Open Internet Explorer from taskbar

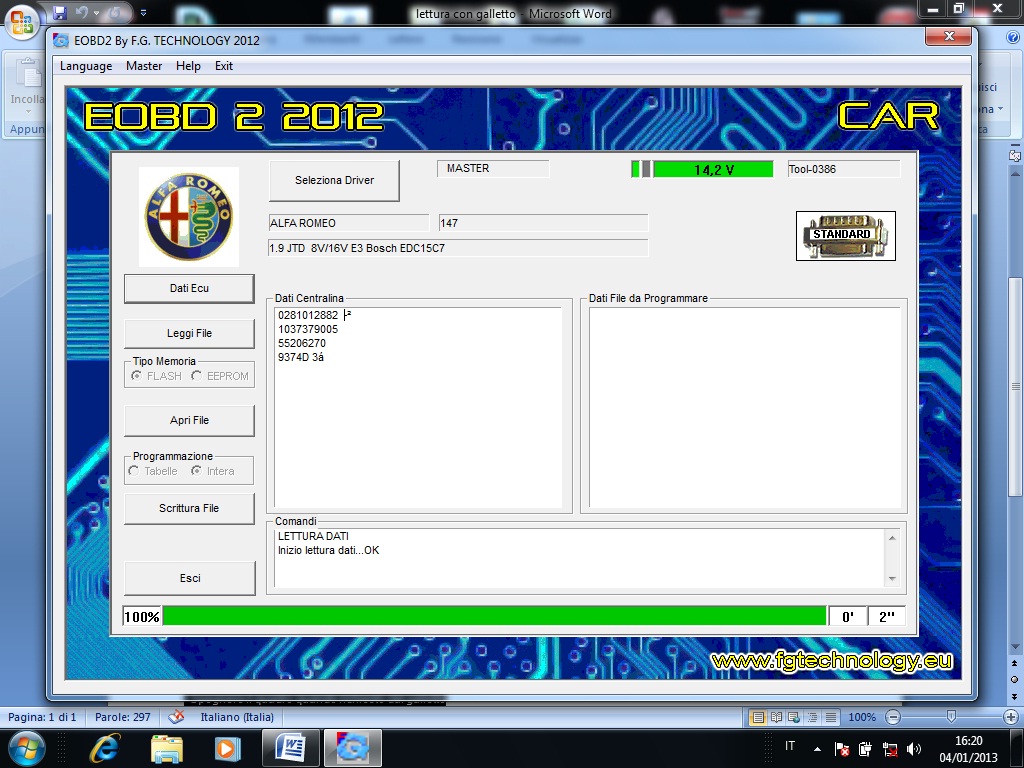[106, 748]
